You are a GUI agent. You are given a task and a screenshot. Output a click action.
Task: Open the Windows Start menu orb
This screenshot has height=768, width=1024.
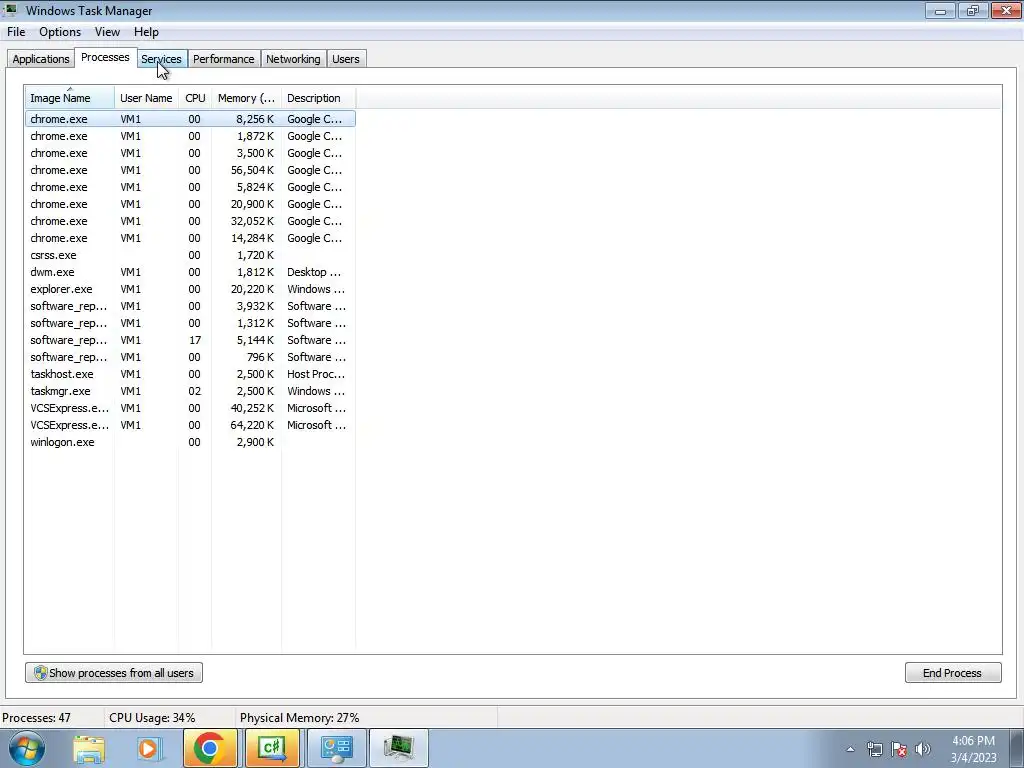[x=26, y=748]
